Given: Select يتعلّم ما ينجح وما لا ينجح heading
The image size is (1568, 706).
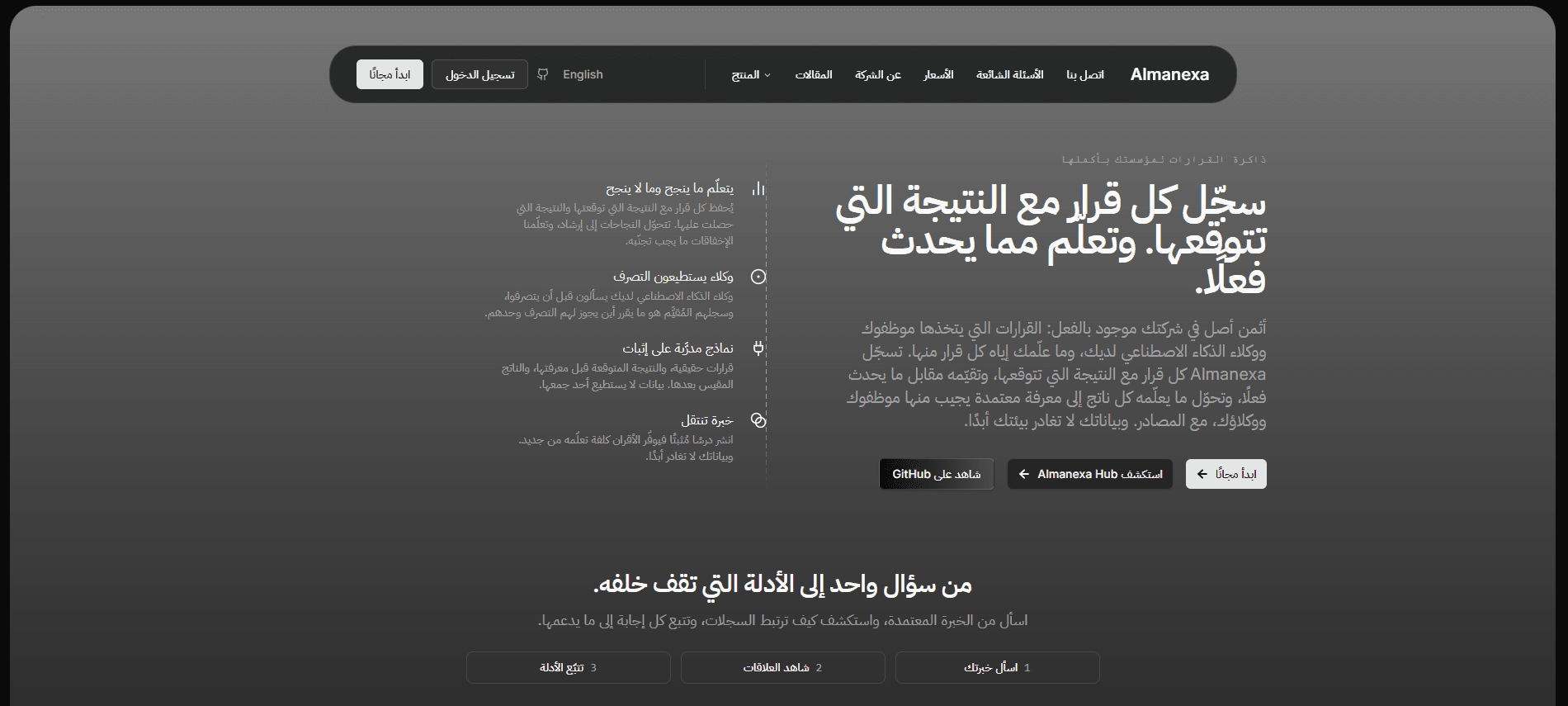Looking at the screenshot, I should coord(669,188).
